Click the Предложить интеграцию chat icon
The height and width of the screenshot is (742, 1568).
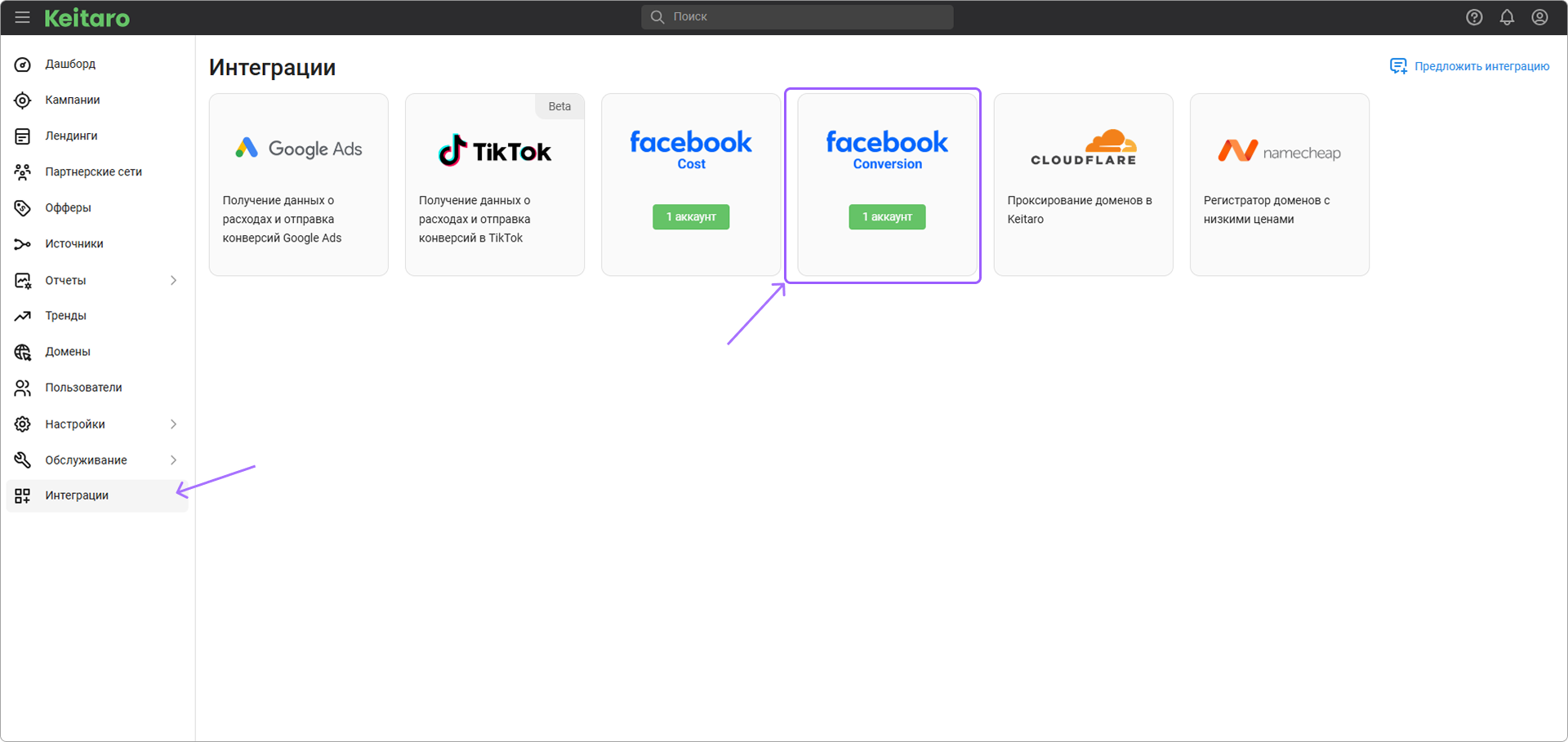pos(1398,66)
